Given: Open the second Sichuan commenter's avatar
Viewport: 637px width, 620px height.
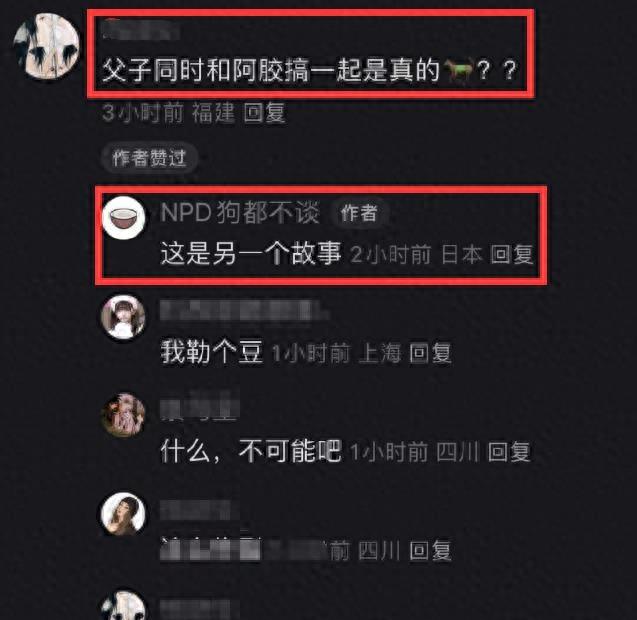Looking at the screenshot, I should click(x=123, y=514).
